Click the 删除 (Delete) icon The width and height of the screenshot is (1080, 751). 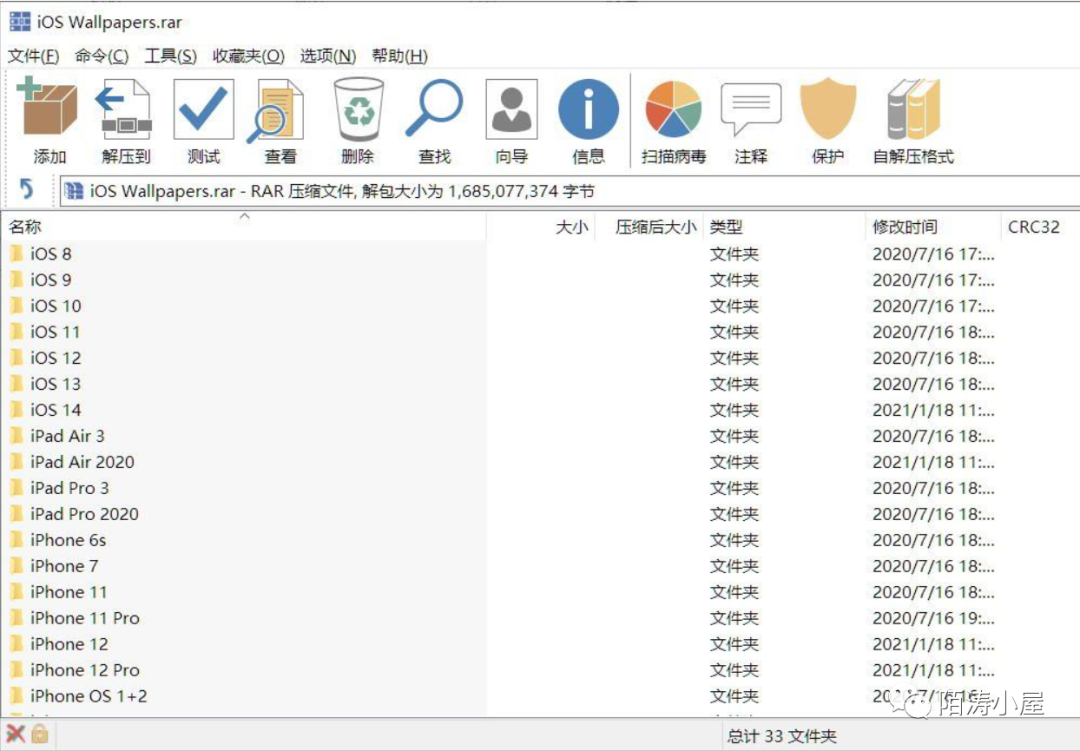click(x=357, y=110)
